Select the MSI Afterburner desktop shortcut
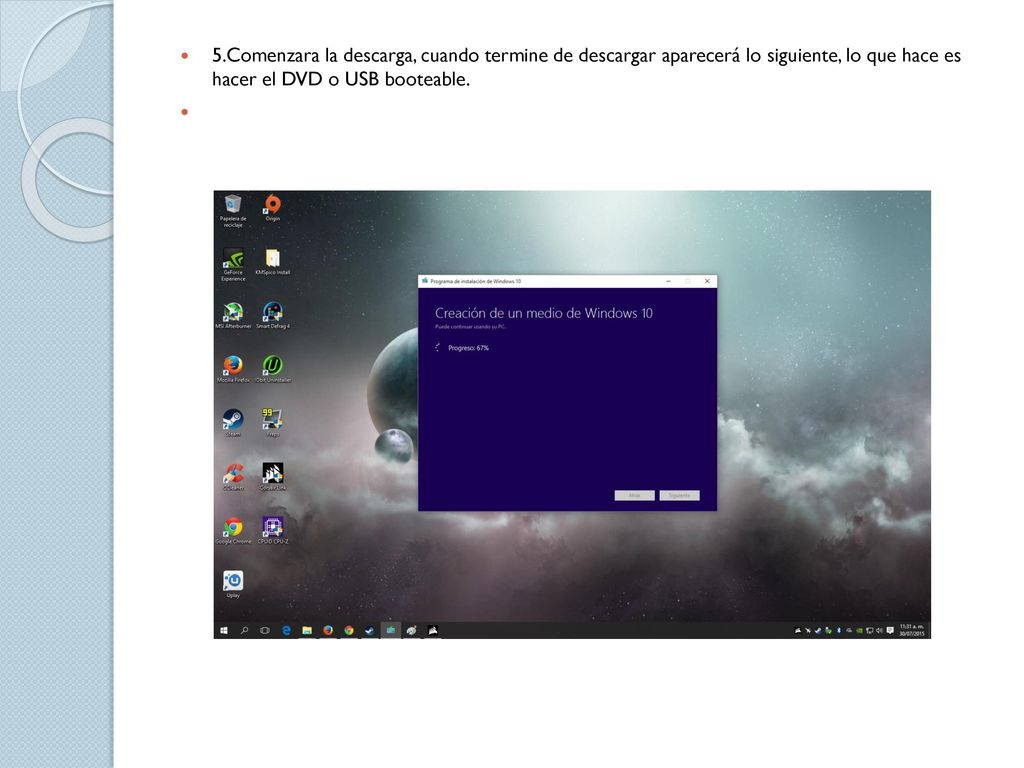1024x768 pixels. pos(232,315)
